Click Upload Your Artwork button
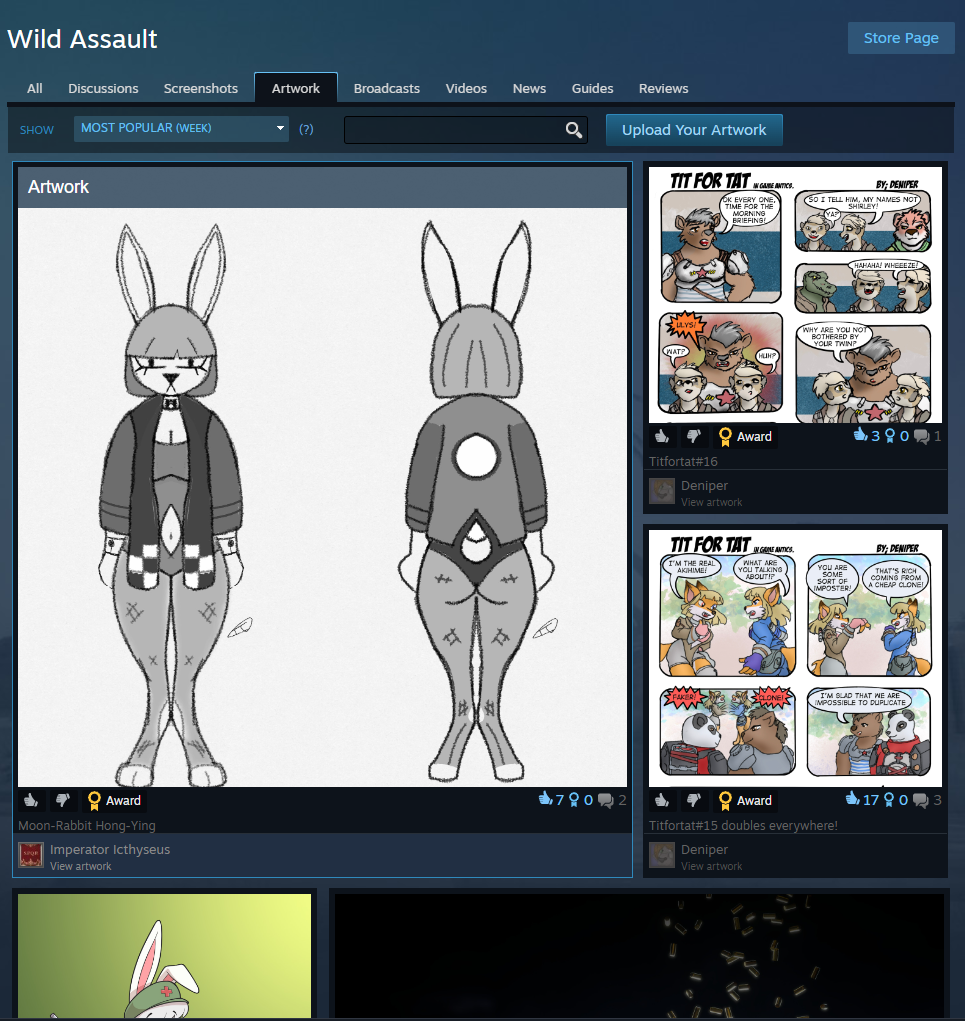Image resolution: width=965 pixels, height=1021 pixels. 693,130
